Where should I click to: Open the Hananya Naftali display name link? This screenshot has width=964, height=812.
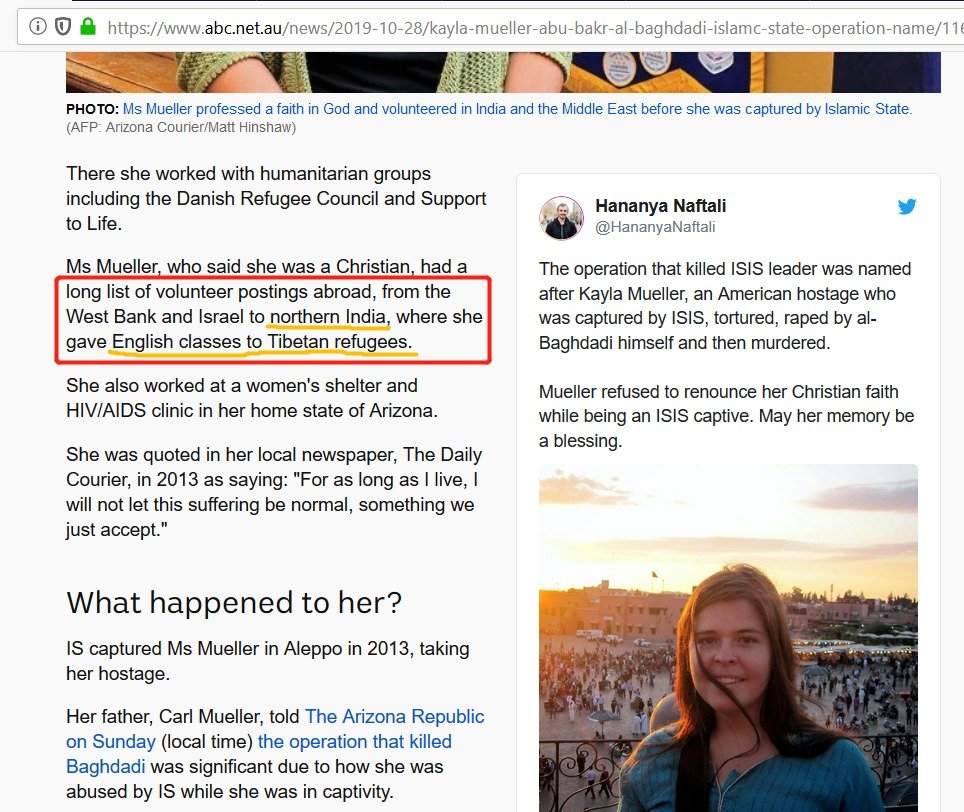[660, 206]
